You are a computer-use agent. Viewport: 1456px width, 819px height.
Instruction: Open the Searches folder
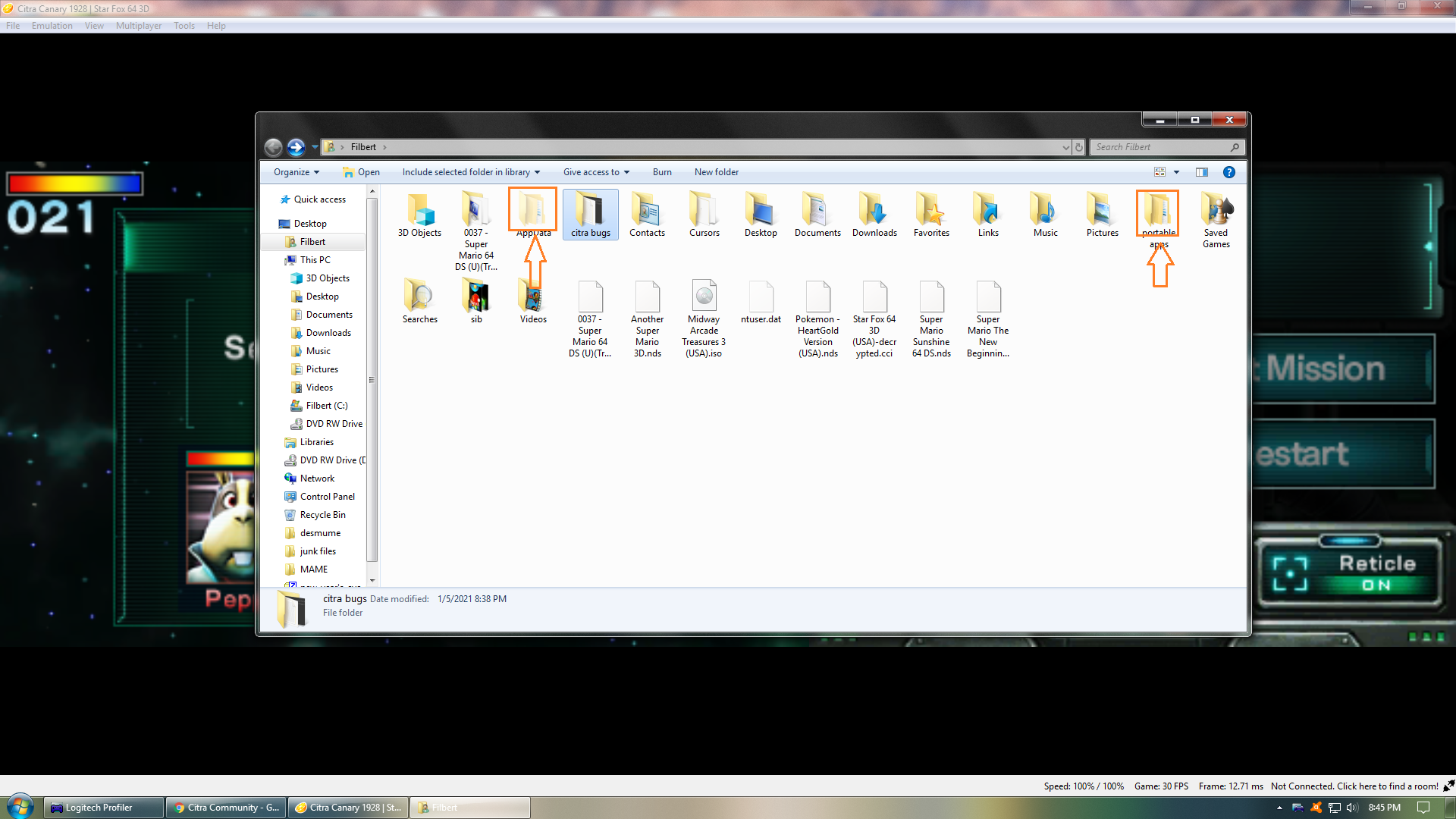[419, 301]
